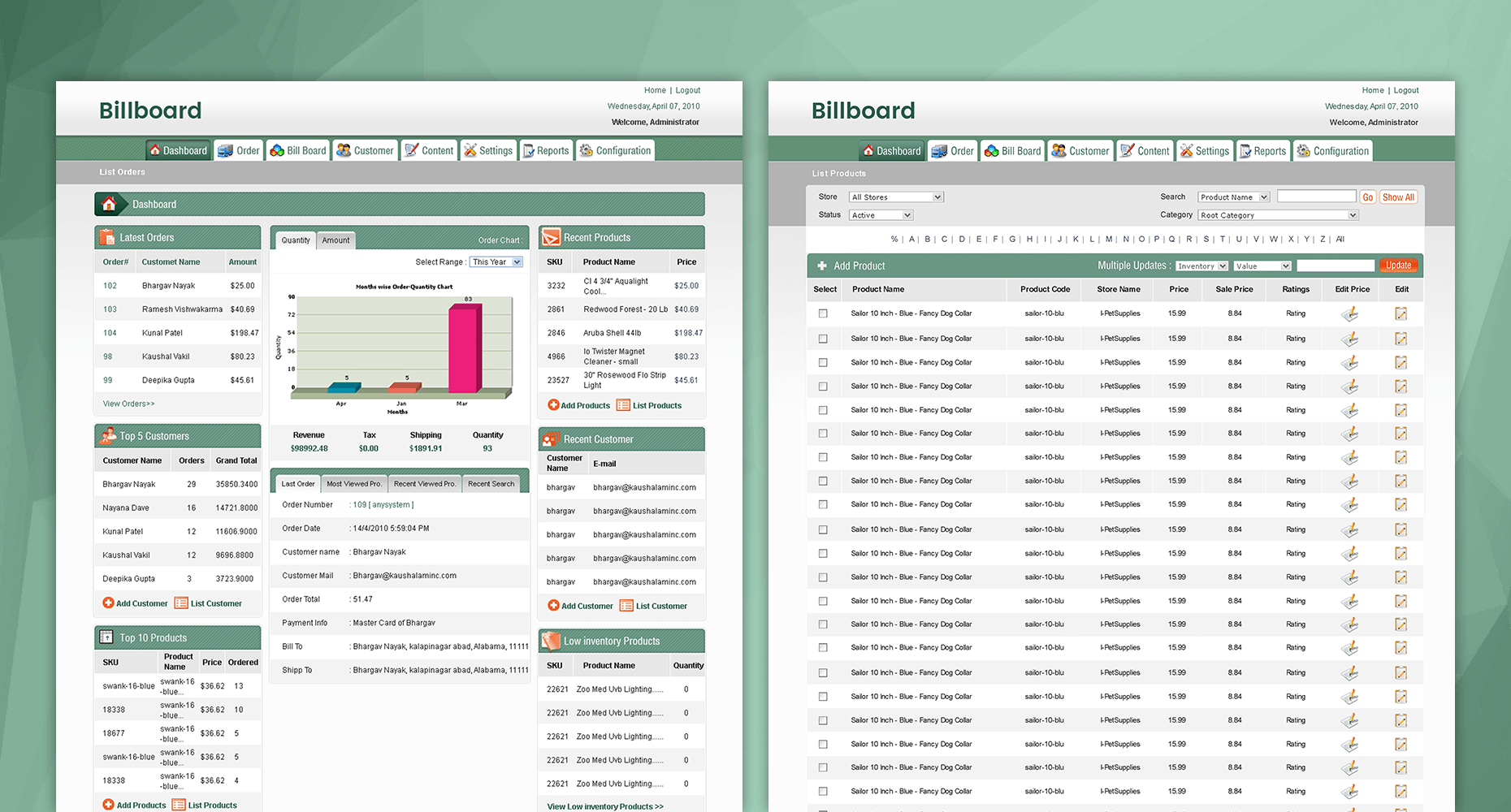
Task: Click the Latest Orders panel icon
Action: (106, 237)
